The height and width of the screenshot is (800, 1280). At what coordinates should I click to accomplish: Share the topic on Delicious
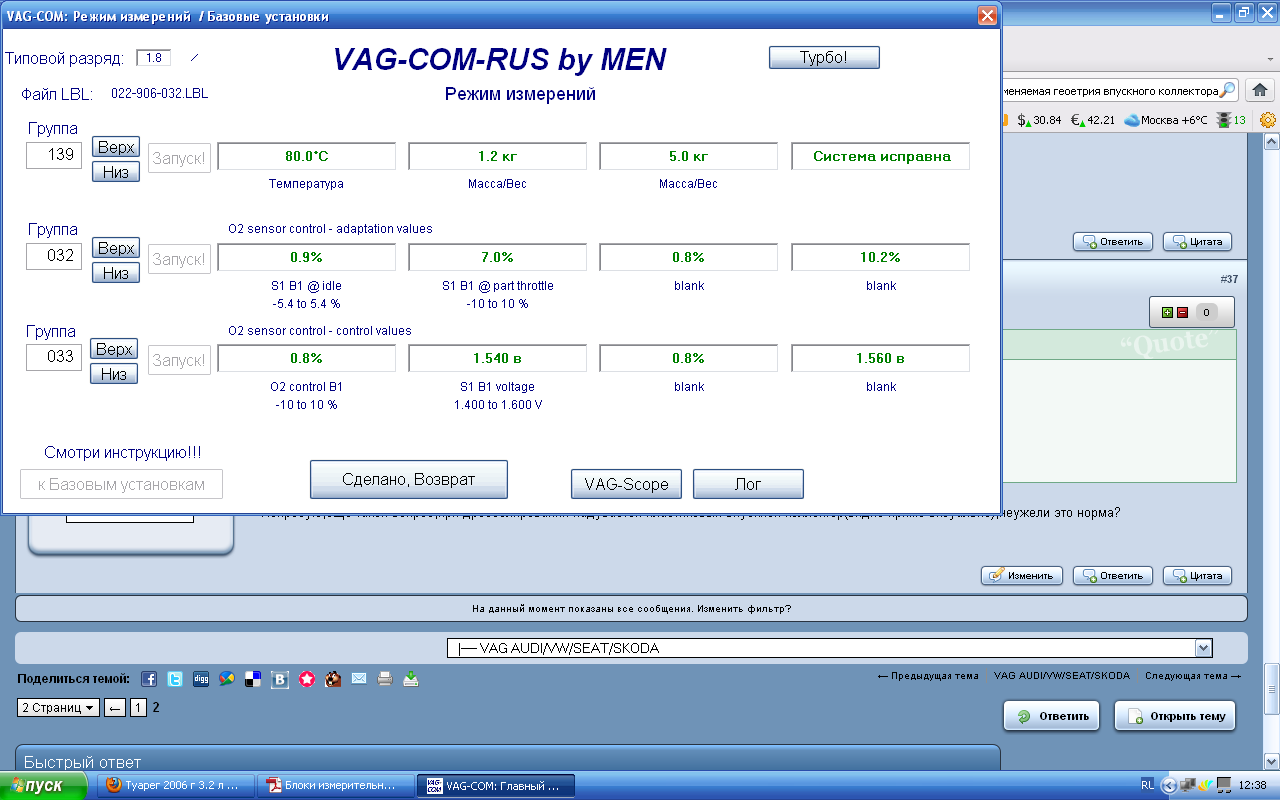pyautogui.click(x=253, y=679)
